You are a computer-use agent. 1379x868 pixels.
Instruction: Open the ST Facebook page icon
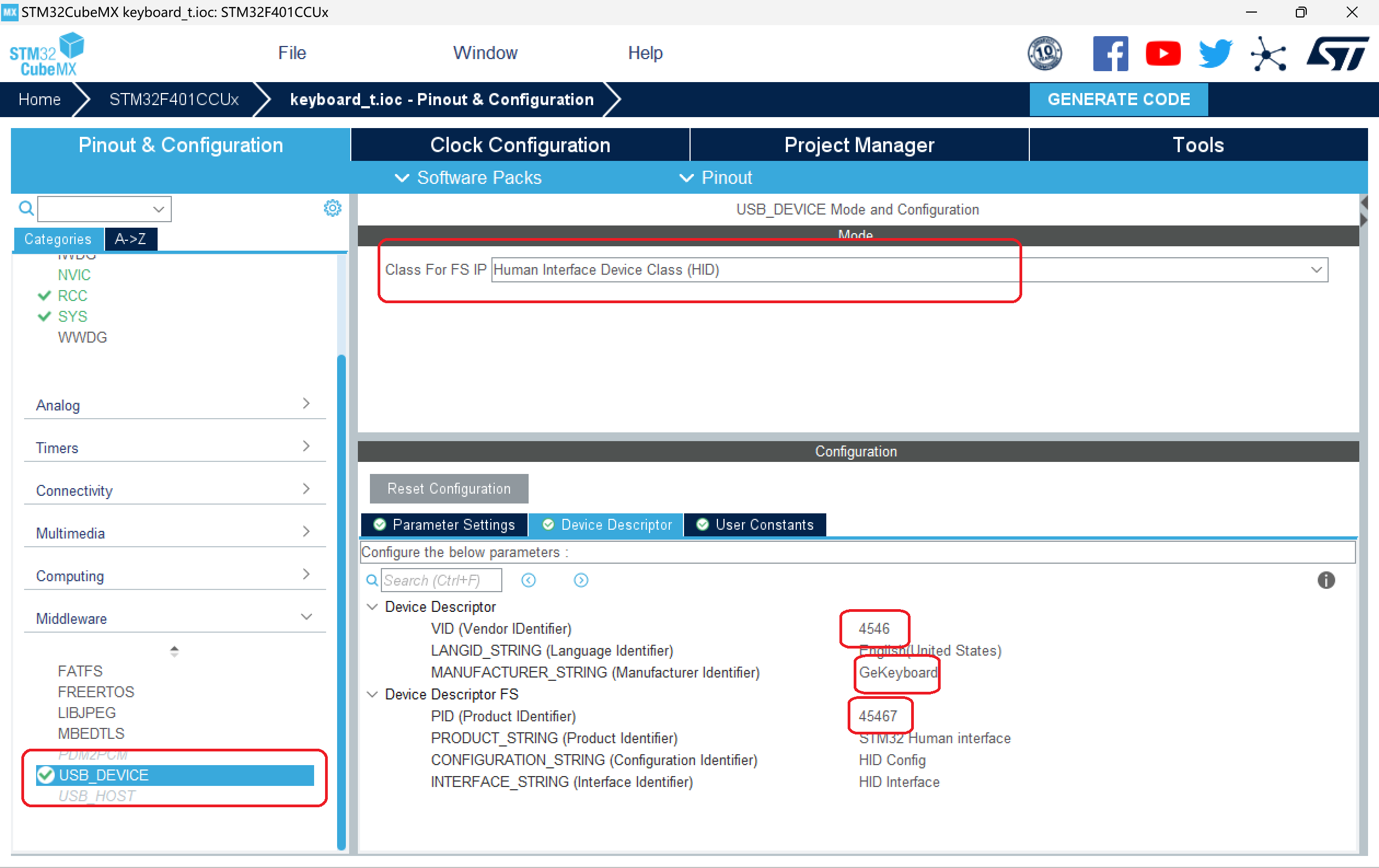click(x=1110, y=53)
